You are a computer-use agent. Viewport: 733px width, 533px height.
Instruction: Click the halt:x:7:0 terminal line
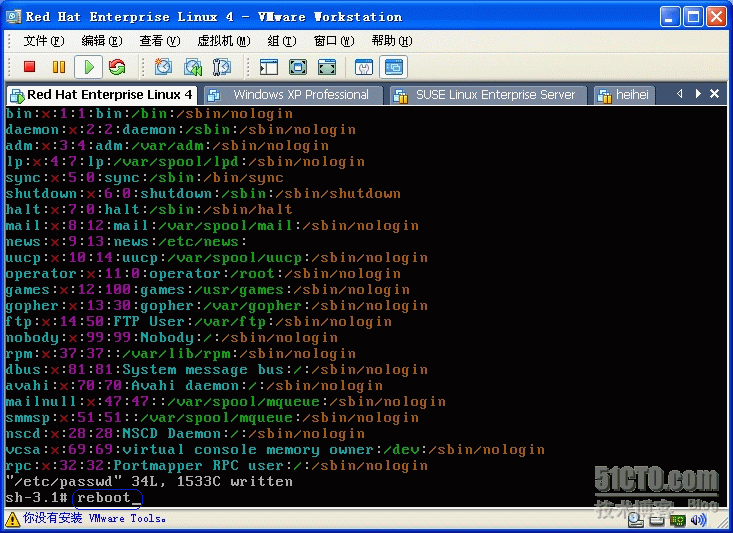click(x=149, y=209)
